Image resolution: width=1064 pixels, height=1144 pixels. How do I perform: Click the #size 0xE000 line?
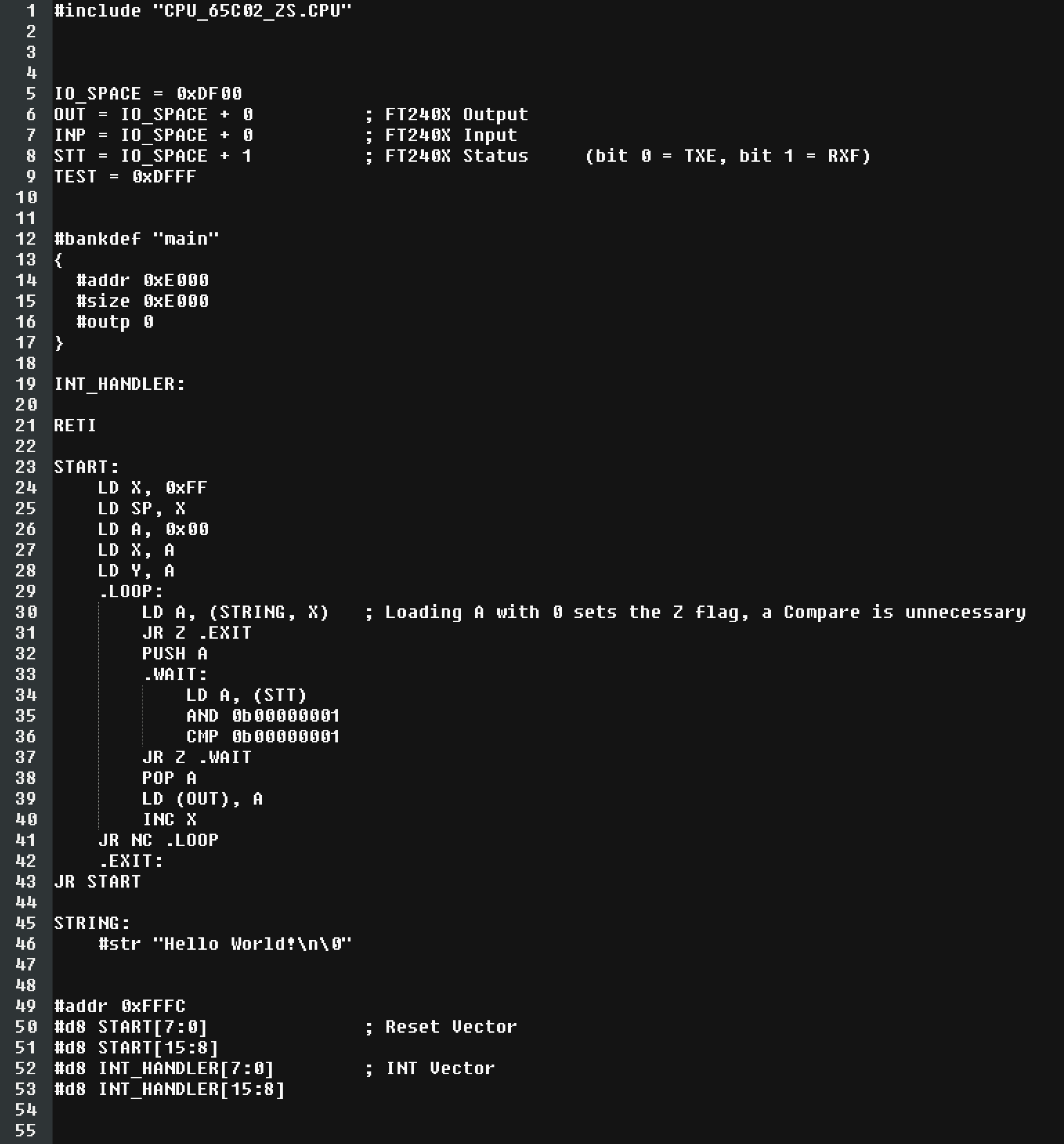coord(142,301)
